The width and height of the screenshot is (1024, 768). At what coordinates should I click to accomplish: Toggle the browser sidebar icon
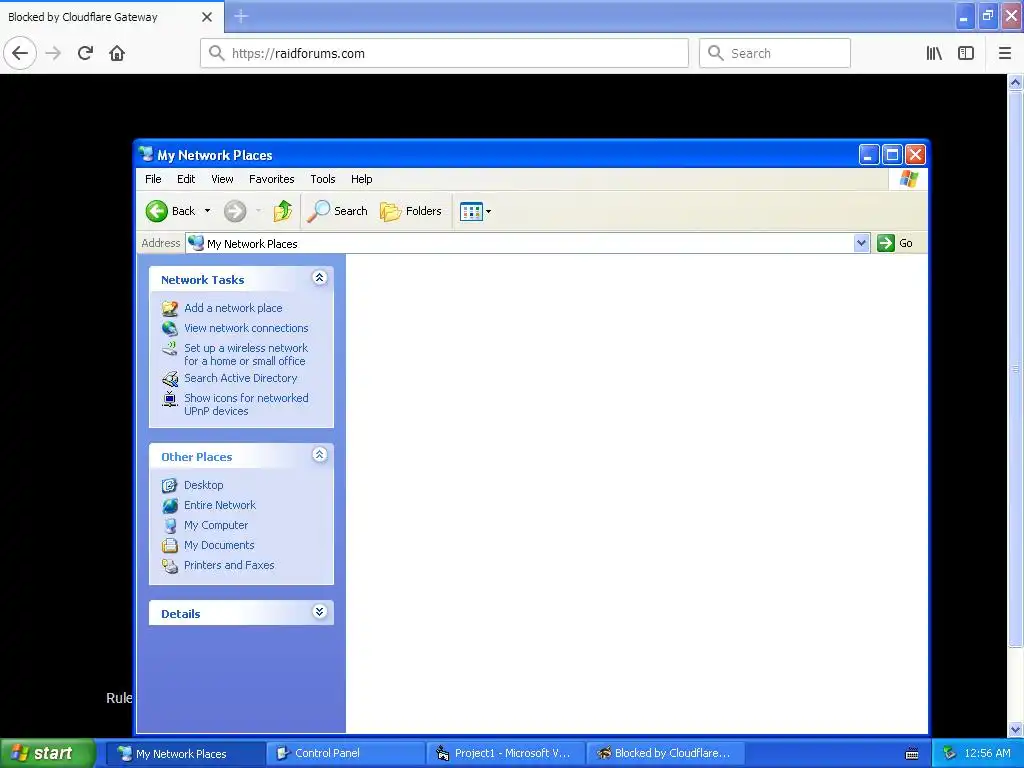click(966, 53)
